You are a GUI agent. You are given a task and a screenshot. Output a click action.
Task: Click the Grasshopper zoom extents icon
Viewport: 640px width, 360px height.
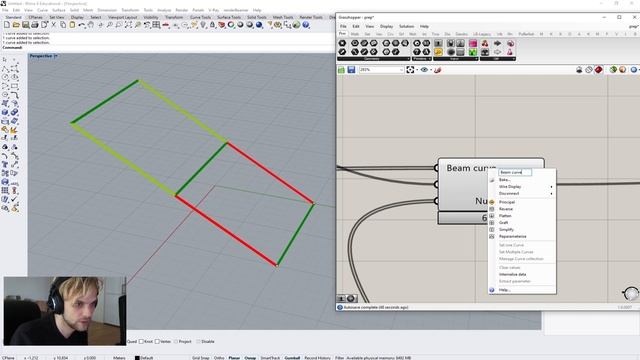pyautogui.click(x=410, y=70)
